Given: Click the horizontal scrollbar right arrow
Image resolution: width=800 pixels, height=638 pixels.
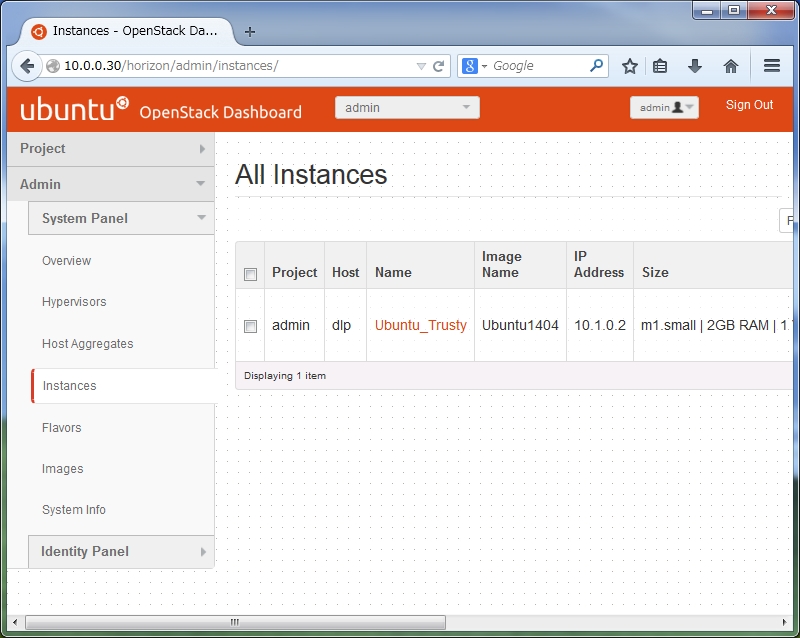Looking at the screenshot, I should click(x=784, y=622).
